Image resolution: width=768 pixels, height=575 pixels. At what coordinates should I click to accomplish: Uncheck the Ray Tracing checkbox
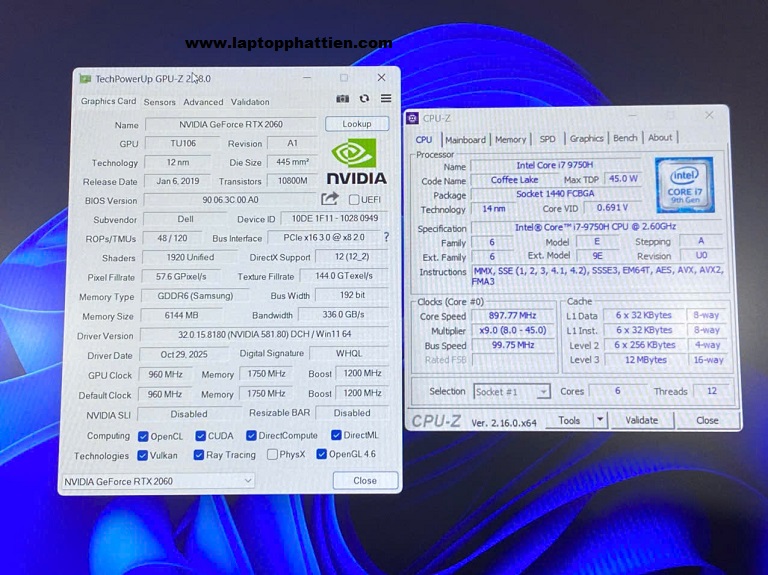click(x=200, y=454)
